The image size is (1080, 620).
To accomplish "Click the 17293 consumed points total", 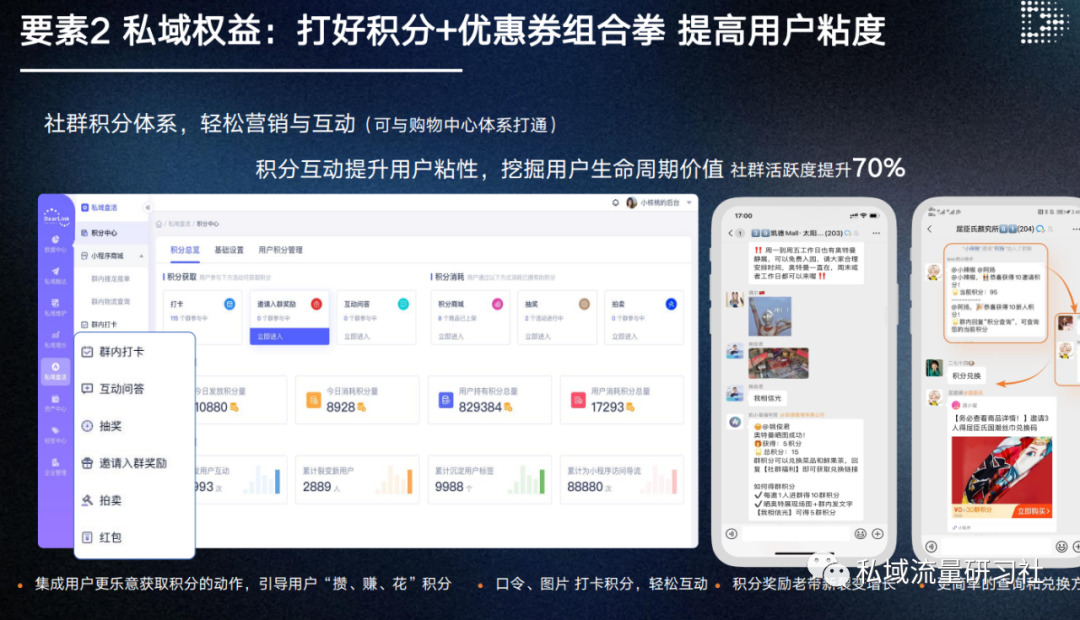I will [x=608, y=407].
